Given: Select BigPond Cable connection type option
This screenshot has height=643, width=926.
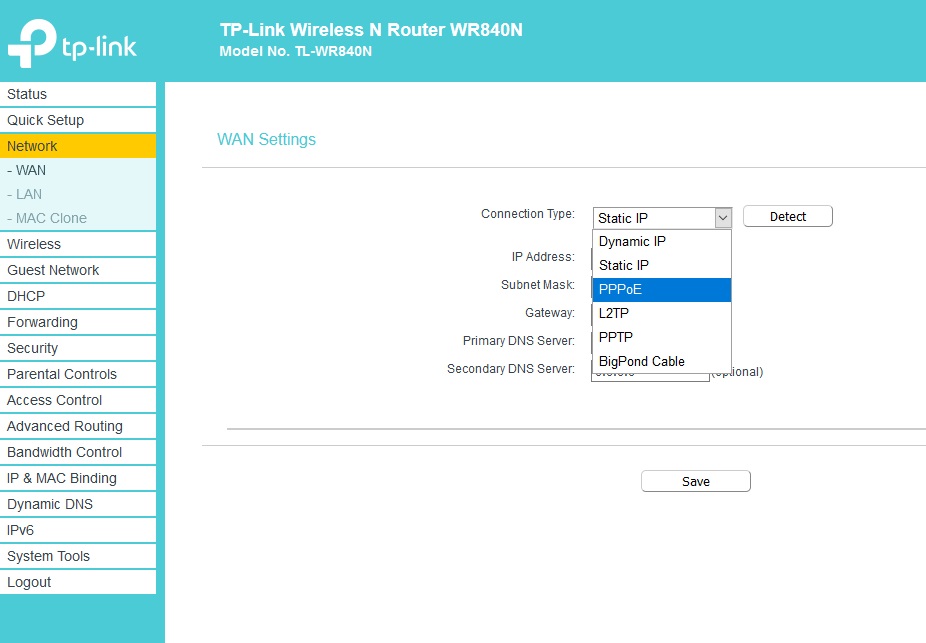Looking at the screenshot, I should (662, 361).
